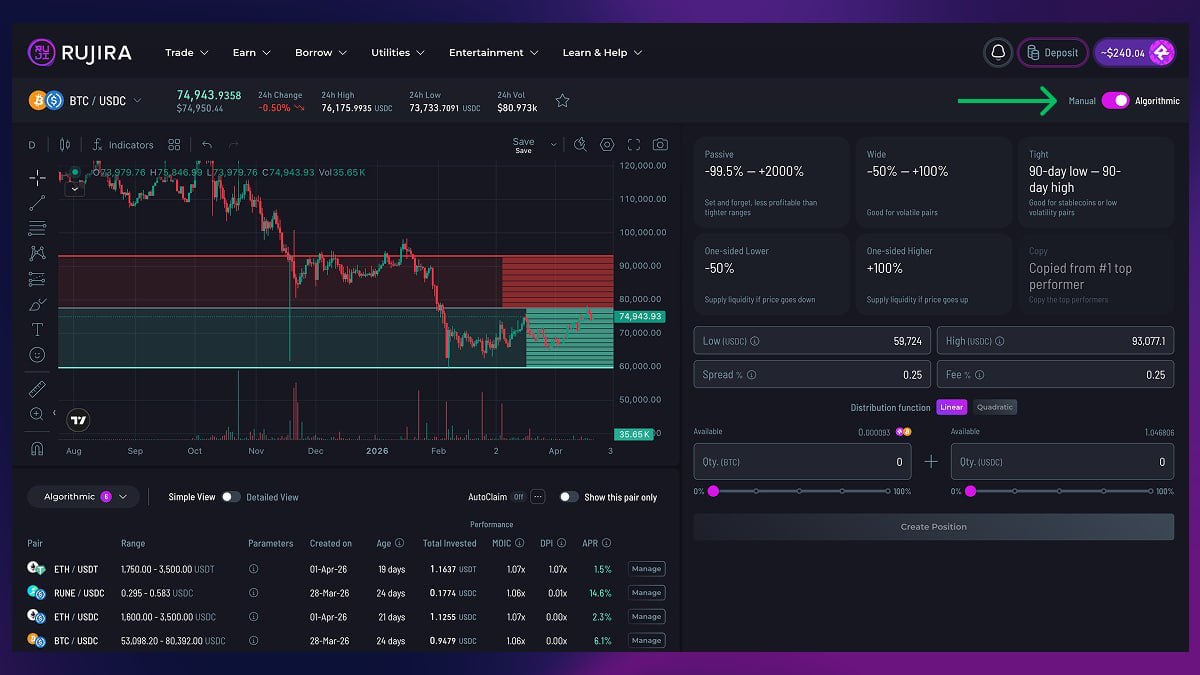This screenshot has height=675, width=1200.
Task: Open the Borrow menu
Action: (x=321, y=53)
